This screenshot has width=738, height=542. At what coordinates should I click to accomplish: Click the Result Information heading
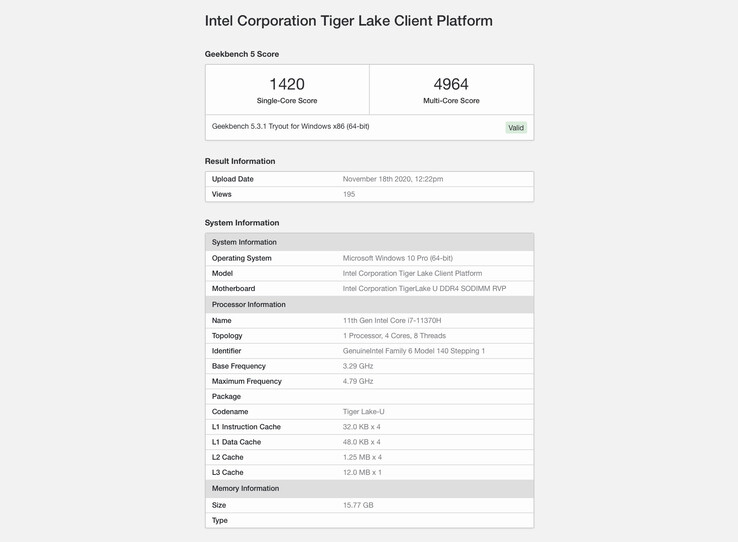240,161
